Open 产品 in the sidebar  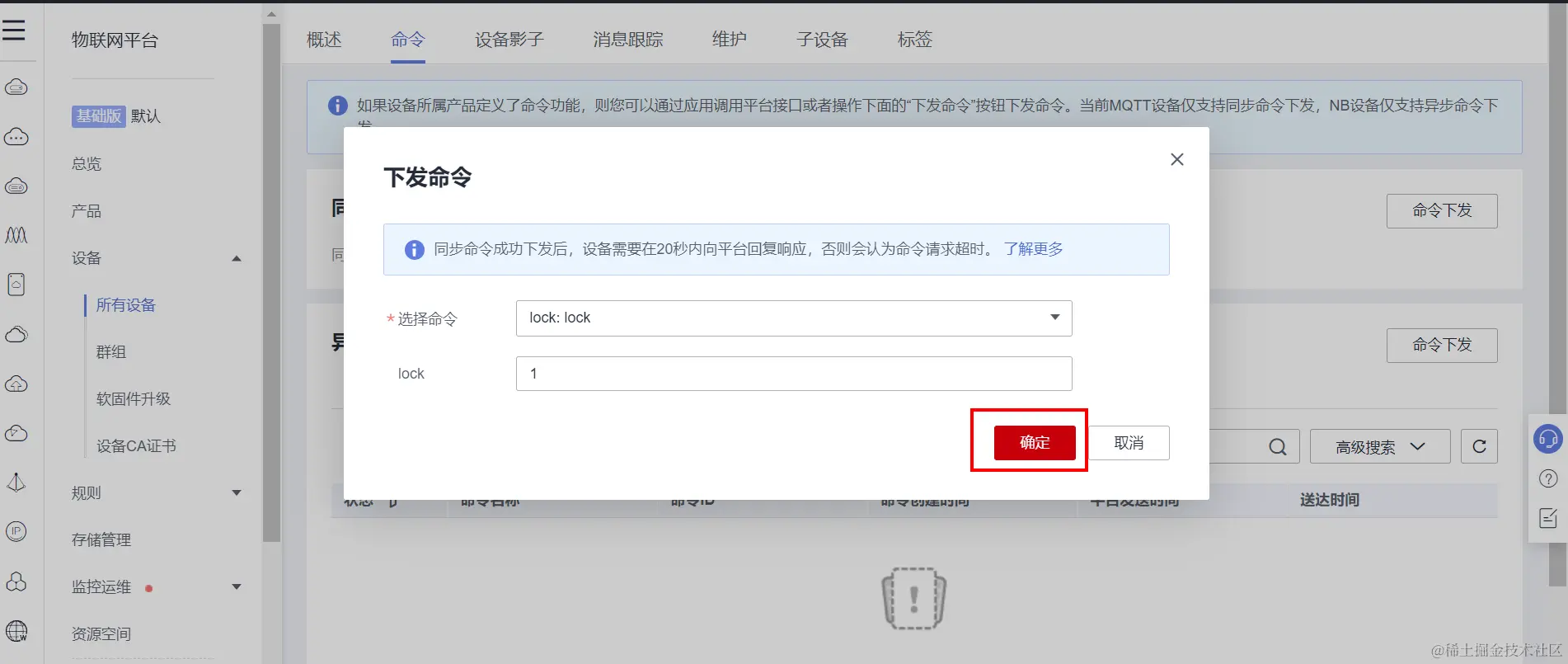click(87, 211)
